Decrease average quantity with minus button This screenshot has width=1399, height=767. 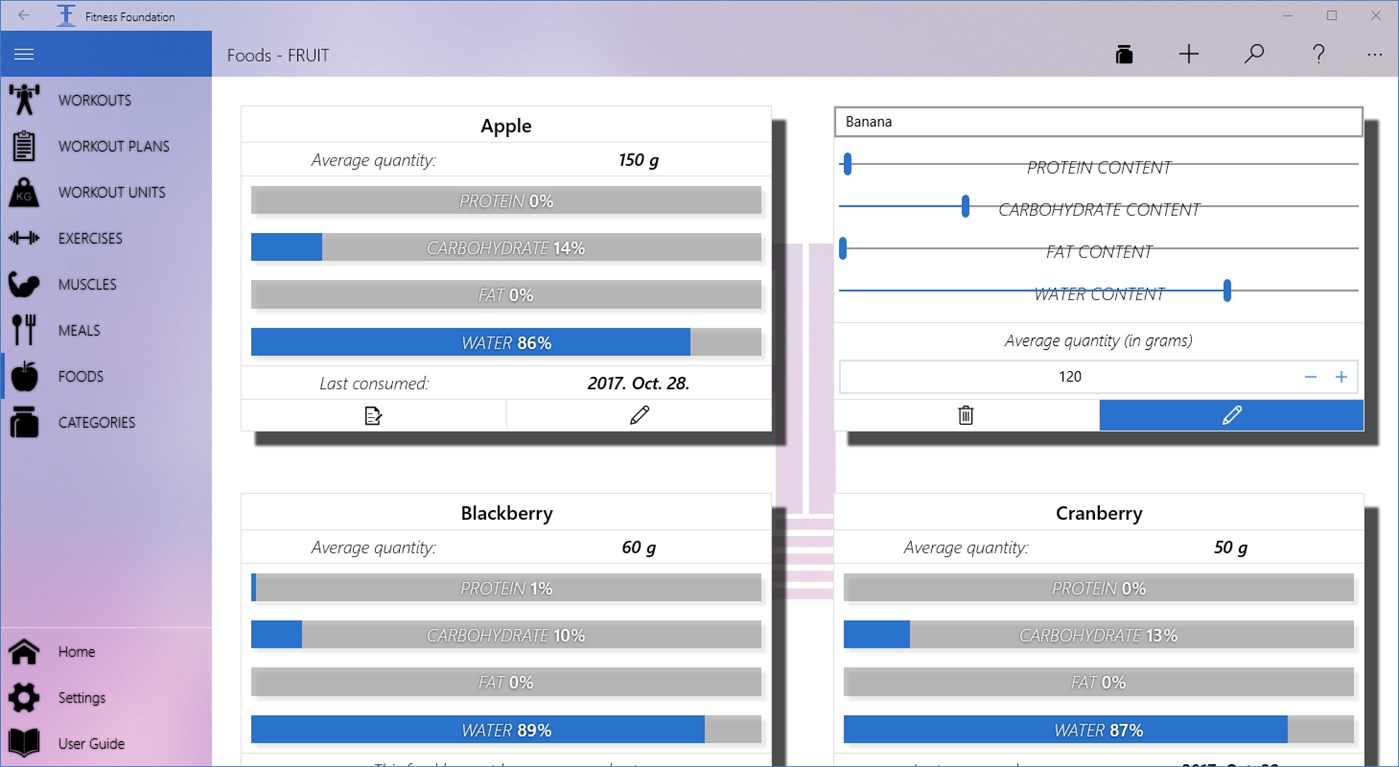click(1311, 377)
